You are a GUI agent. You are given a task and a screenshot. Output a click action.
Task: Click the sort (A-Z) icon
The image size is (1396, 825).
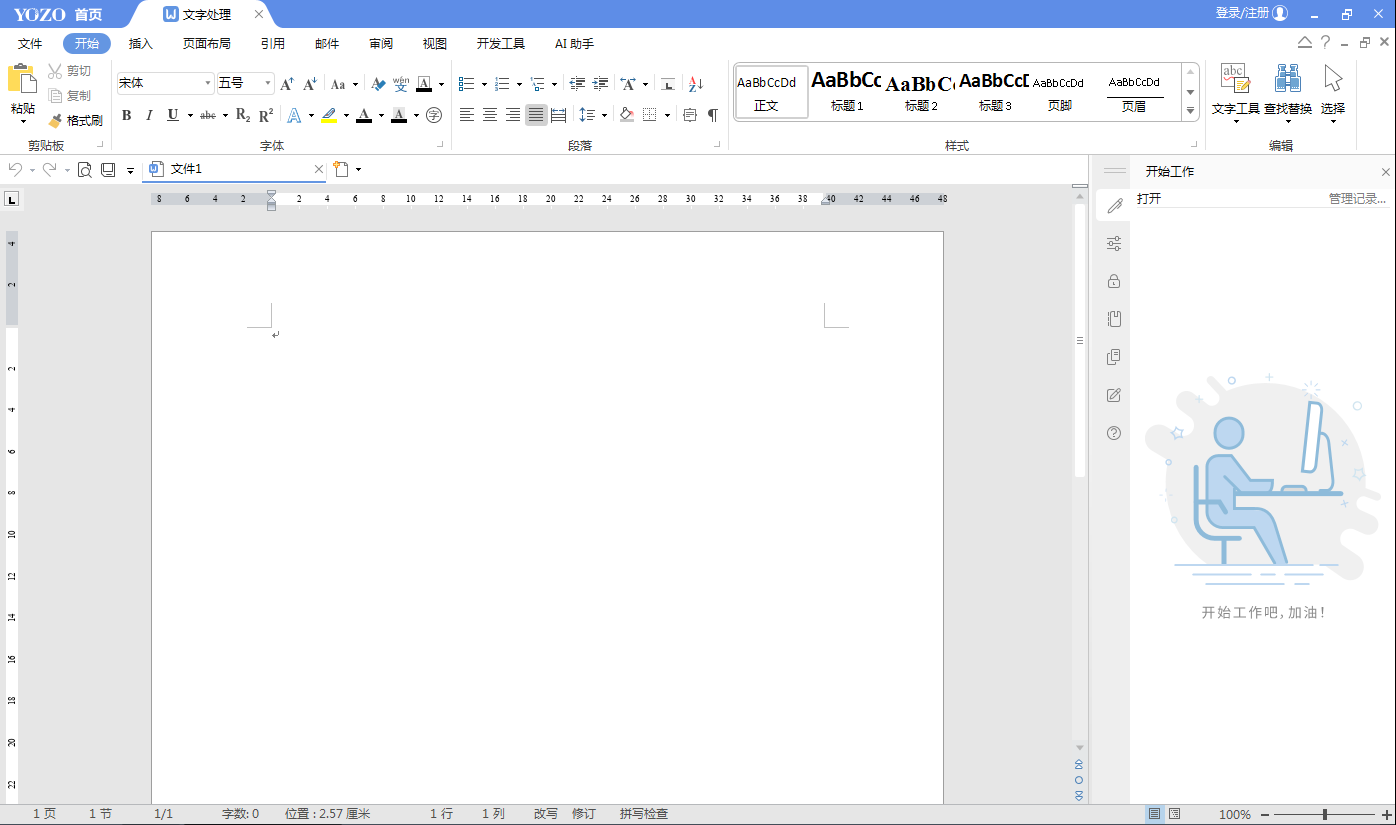[x=696, y=84]
